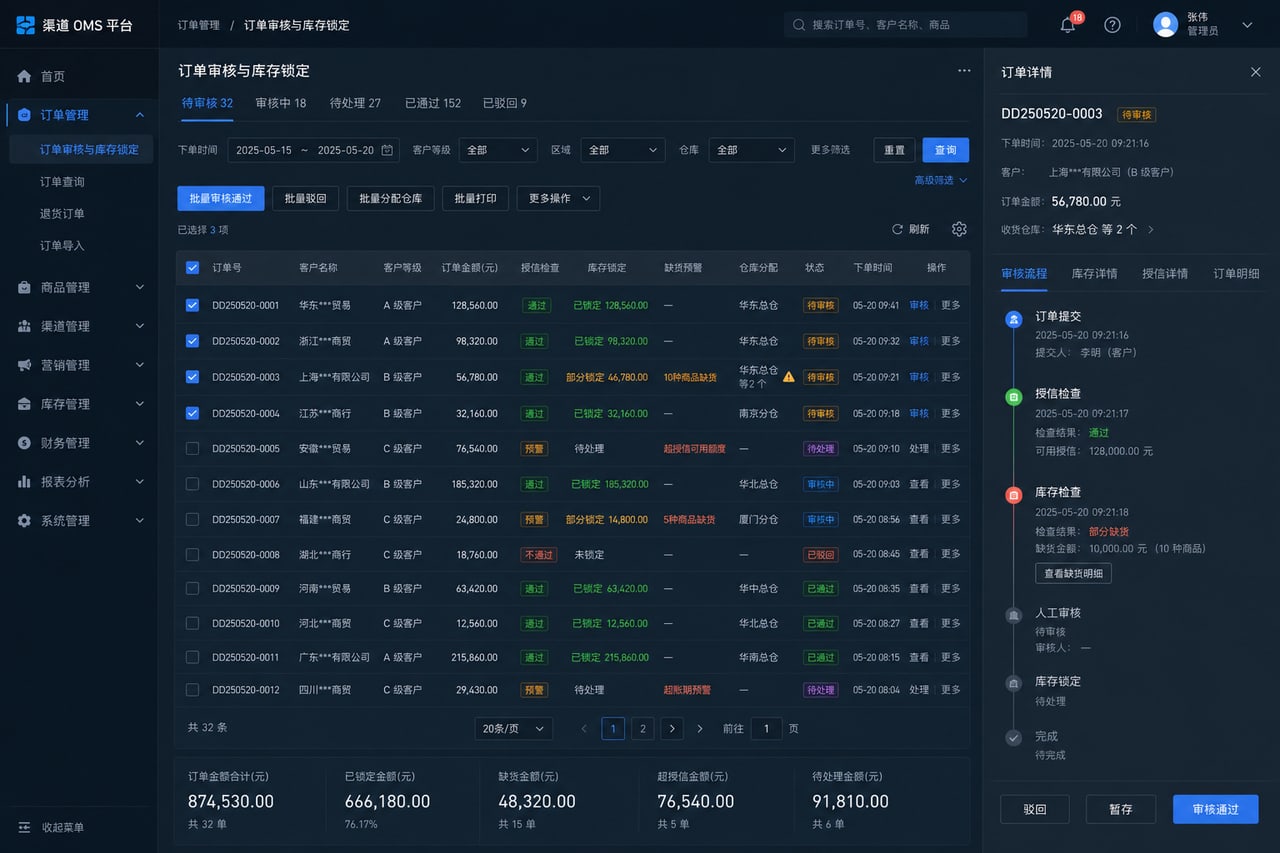Click the 批量审核通过 button
Viewport: 1280px width, 853px height.
point(221,198)
